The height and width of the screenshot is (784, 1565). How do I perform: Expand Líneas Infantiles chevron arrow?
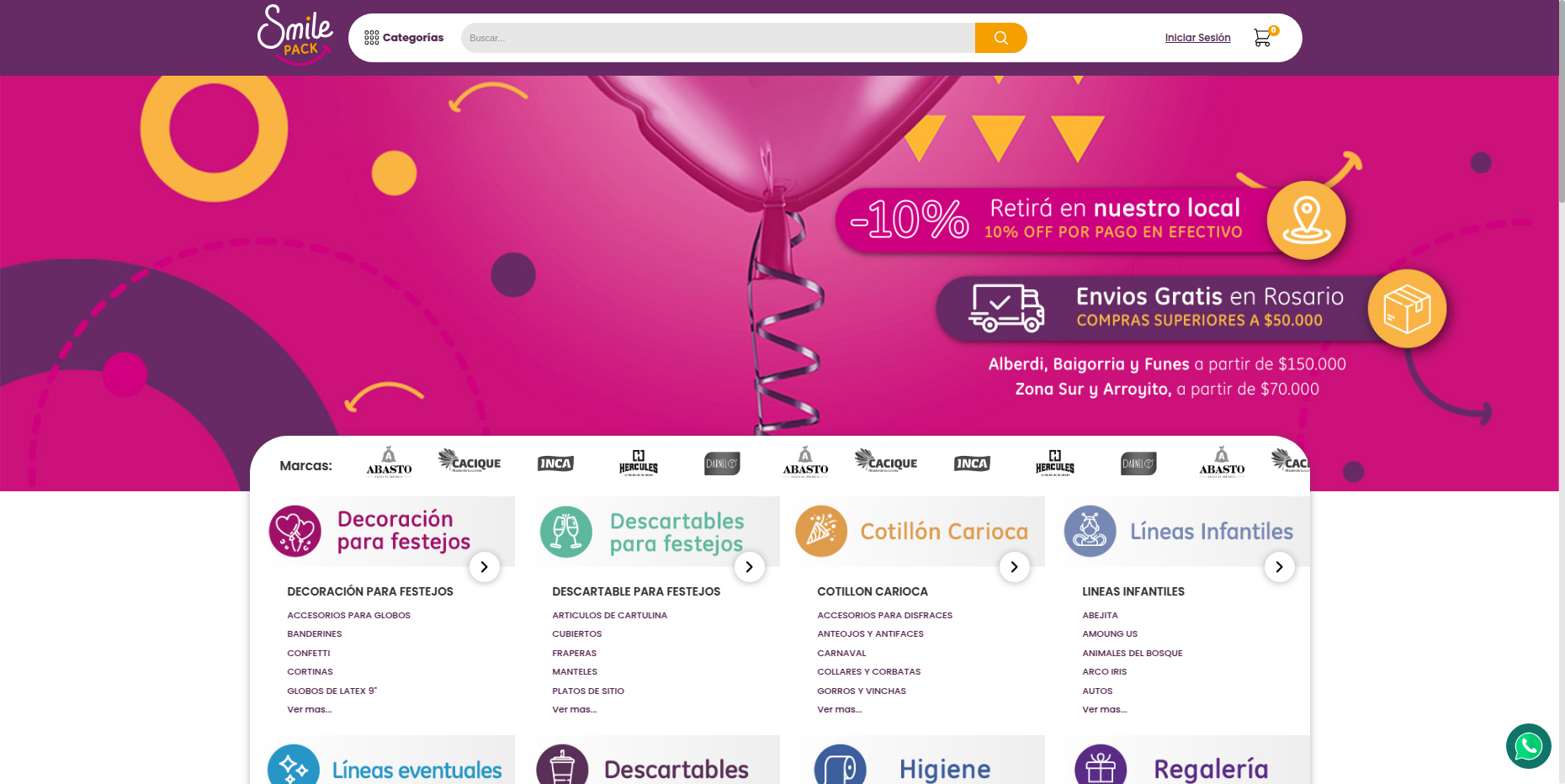(x=1279, y=567)
